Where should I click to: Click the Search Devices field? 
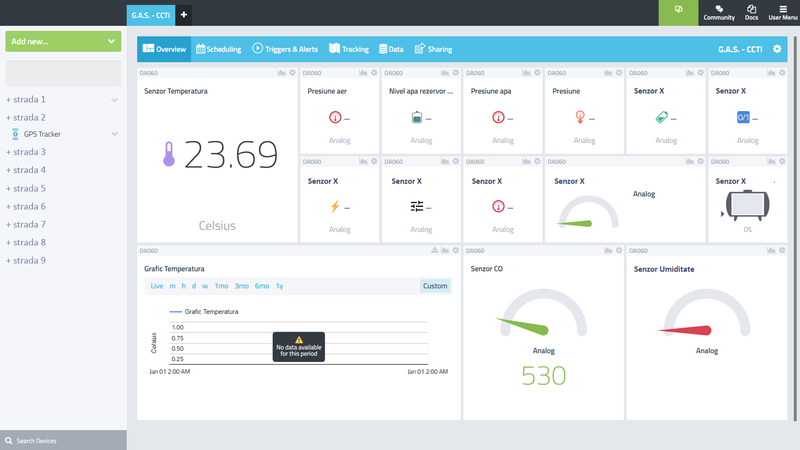tap(63, 440)
